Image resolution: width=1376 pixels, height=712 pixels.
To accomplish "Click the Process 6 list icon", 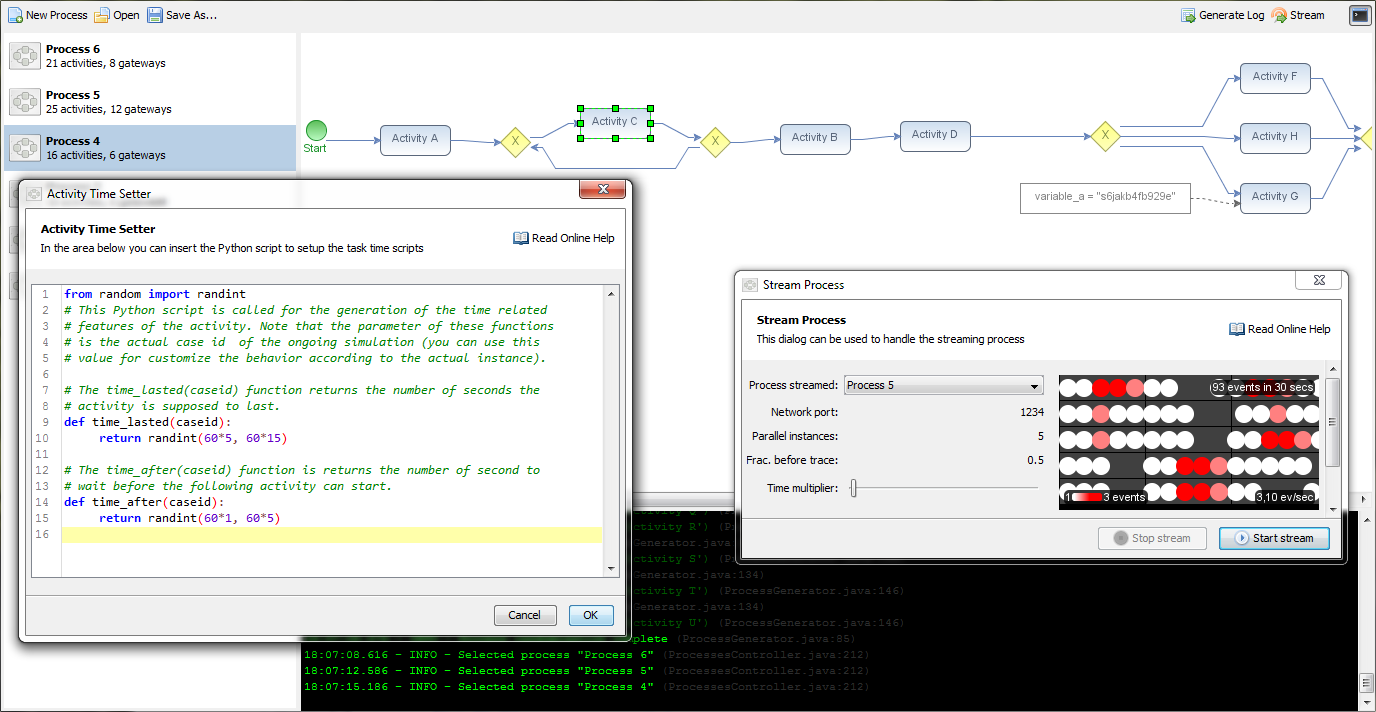I will click(24, 56).
